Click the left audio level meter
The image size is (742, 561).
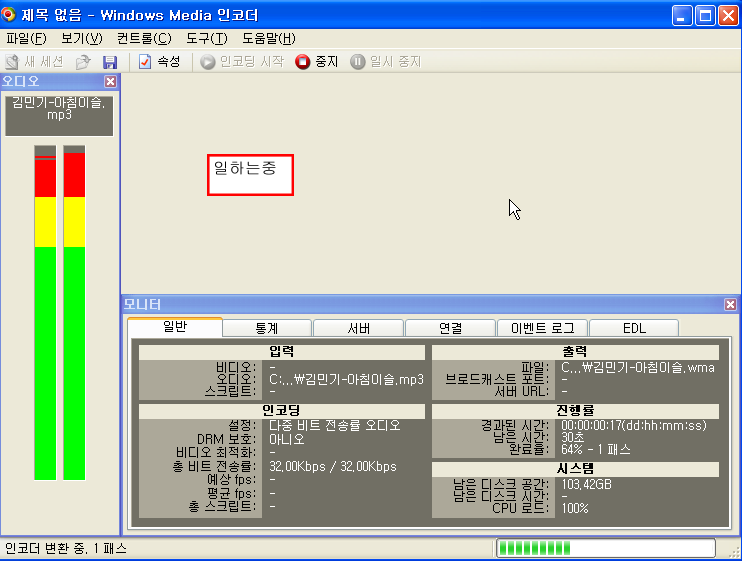point(45,313)
